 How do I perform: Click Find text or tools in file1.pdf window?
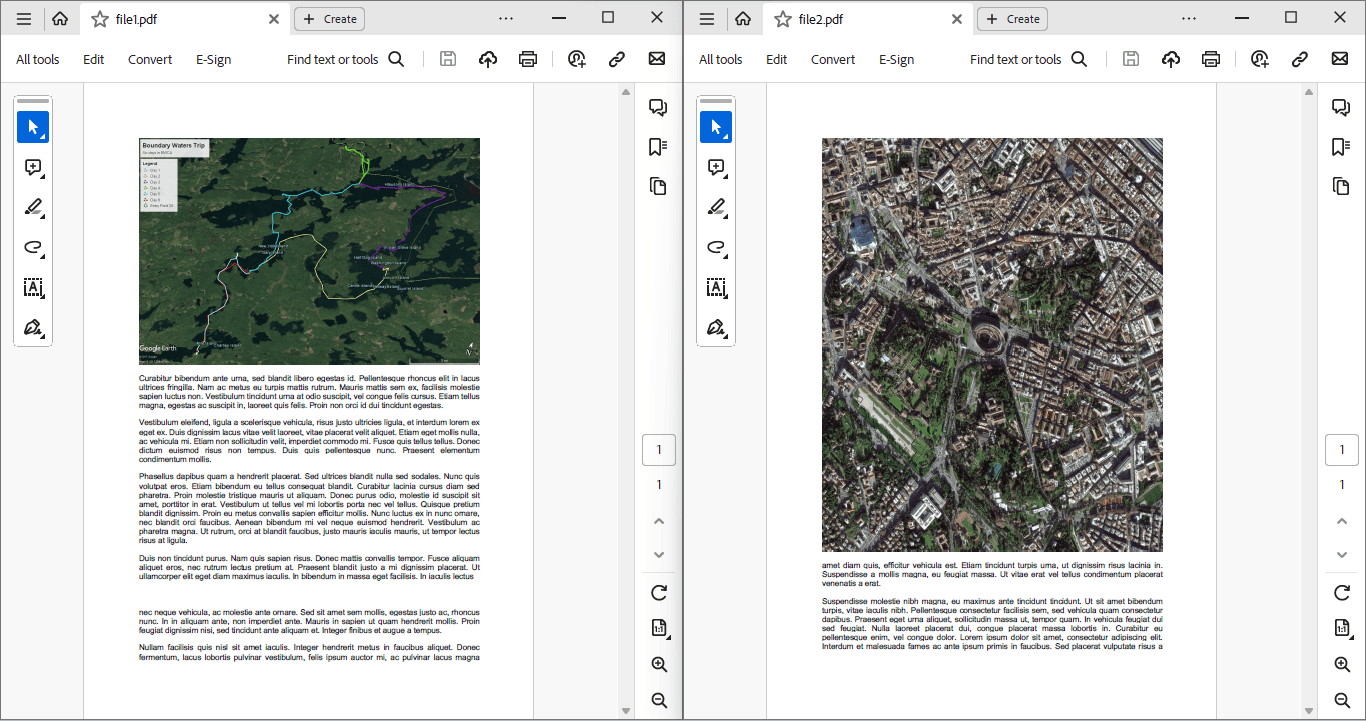coord(345,59)
